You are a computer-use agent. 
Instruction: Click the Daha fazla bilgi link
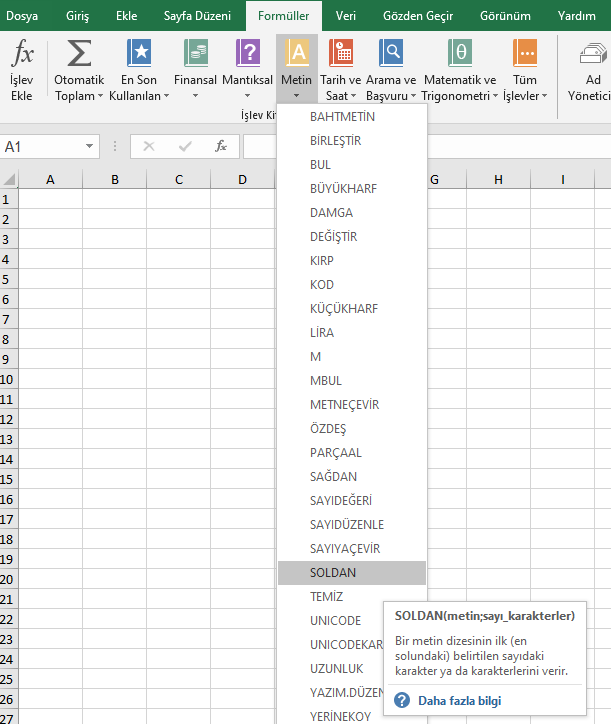pyautogui.click(x=459, y=701)
